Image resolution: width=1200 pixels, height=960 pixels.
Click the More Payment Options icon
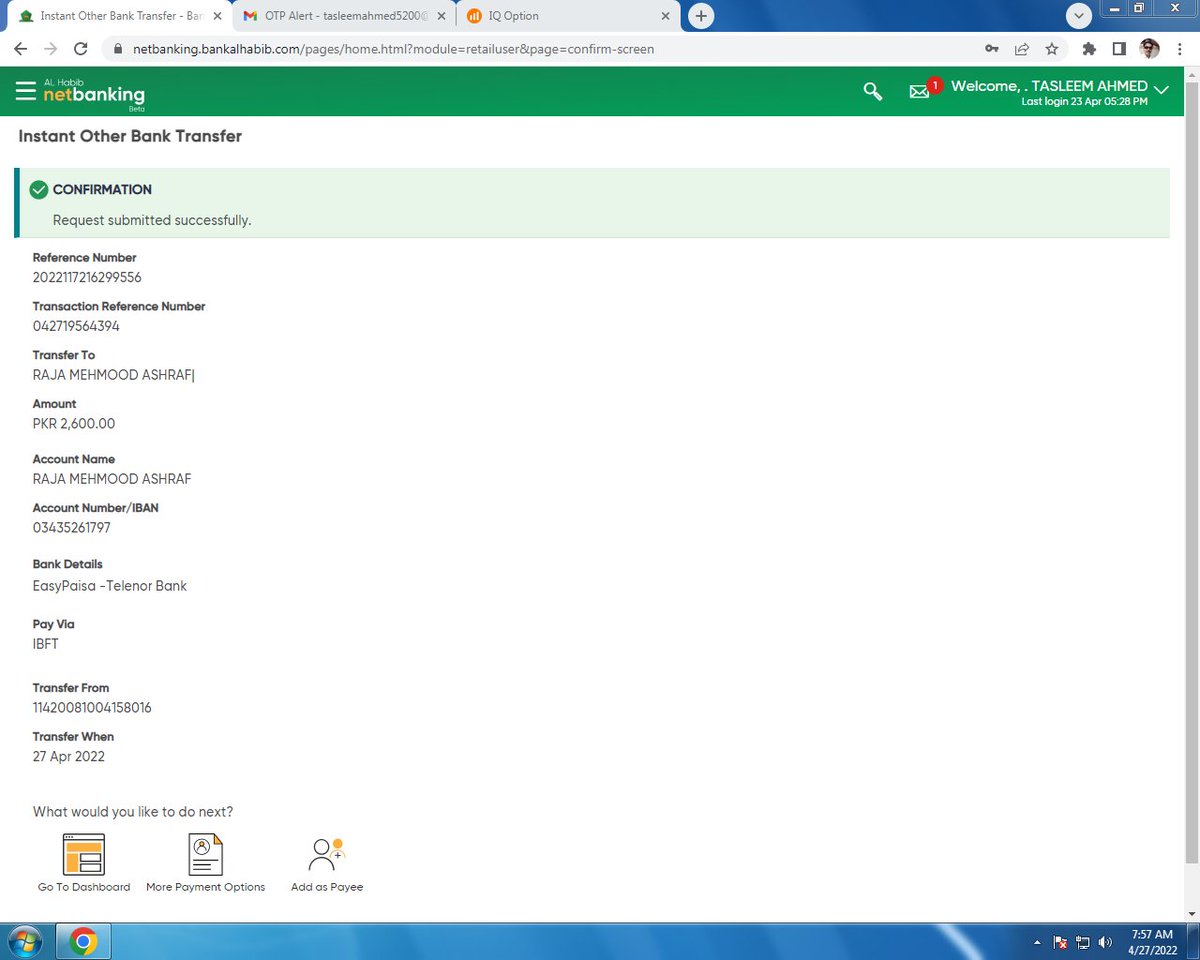click(205, 854)
